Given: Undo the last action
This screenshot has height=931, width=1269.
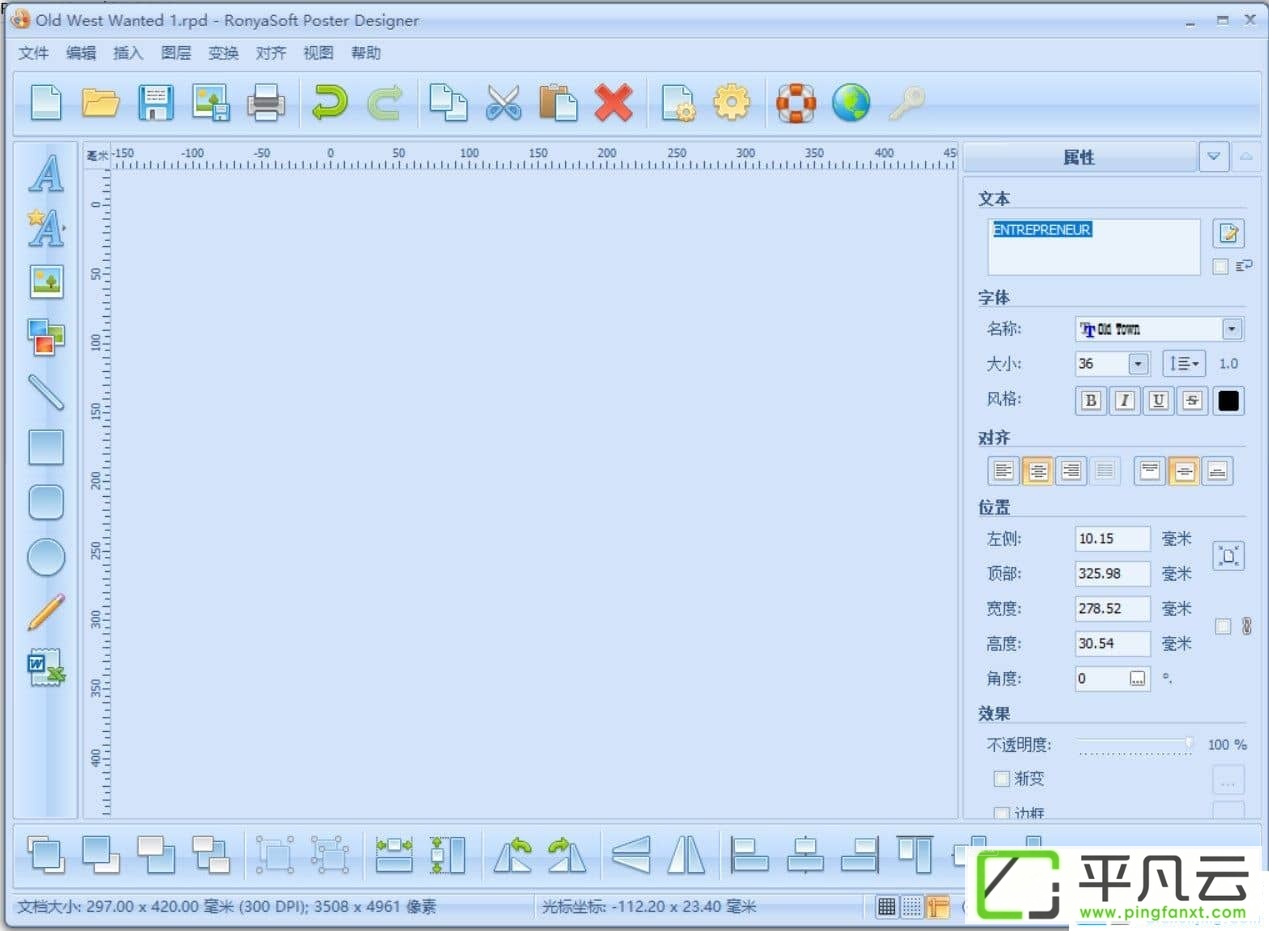Looking at the screenshot, I should (x=329, y=102).
